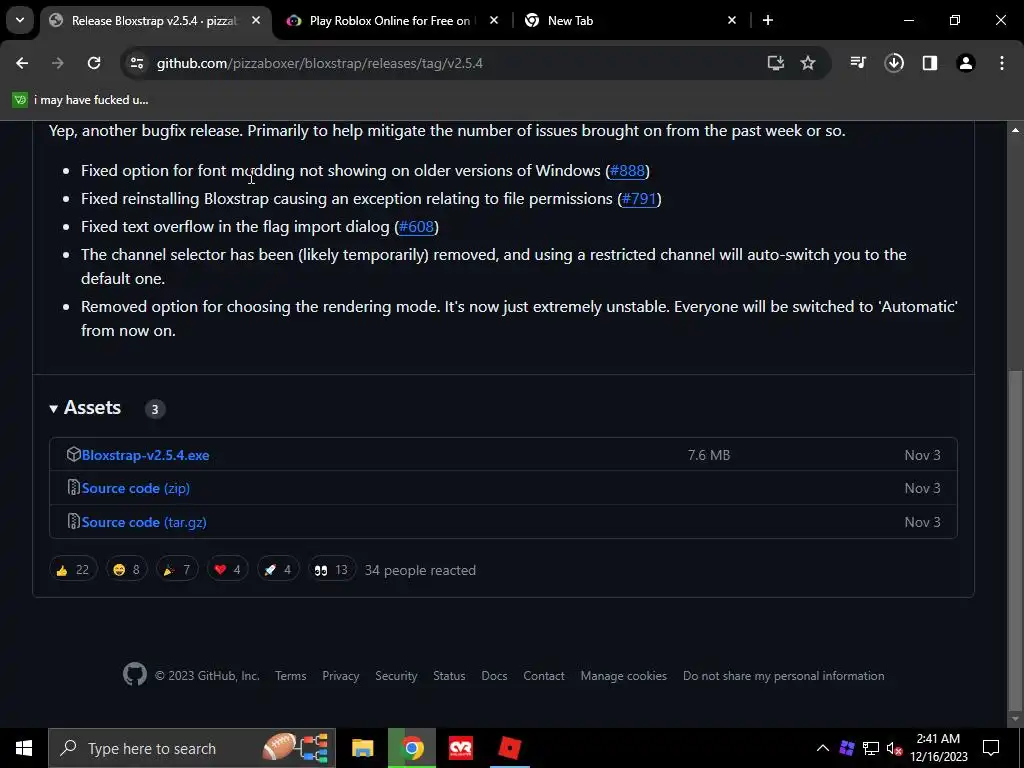
Task: Bookmark this page with the star icon
Action: coord(808,63)
